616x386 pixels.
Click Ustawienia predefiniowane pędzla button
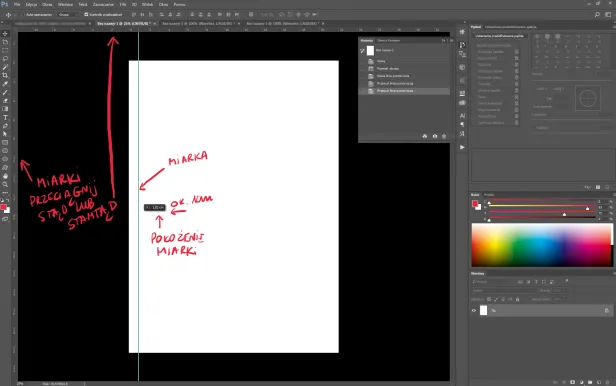[500, 36]
